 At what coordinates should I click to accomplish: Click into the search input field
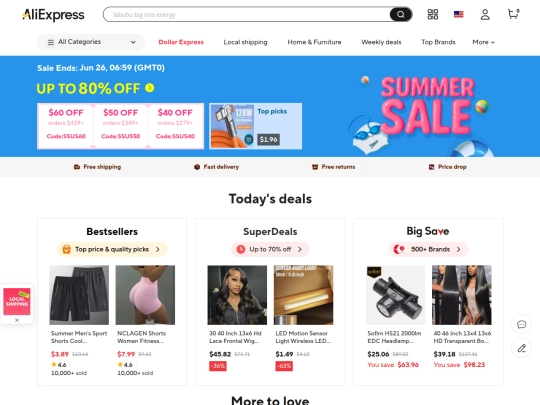247,14
